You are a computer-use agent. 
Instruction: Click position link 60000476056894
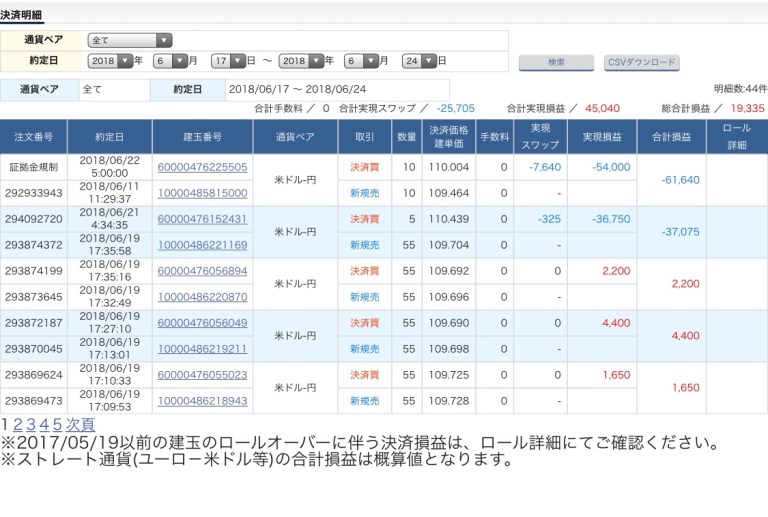(x=202, y=271)
